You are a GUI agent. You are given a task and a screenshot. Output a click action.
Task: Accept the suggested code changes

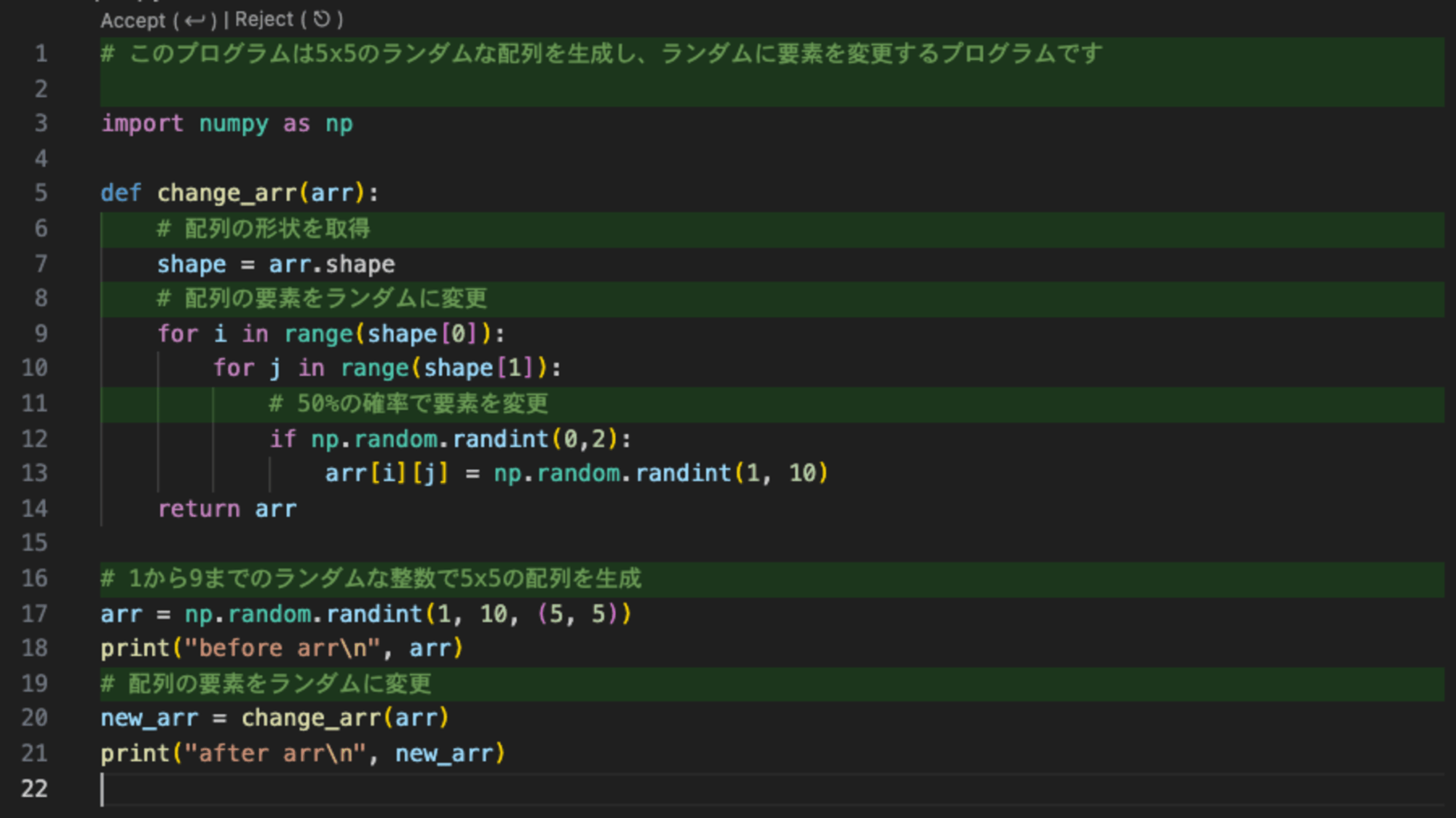159,20
